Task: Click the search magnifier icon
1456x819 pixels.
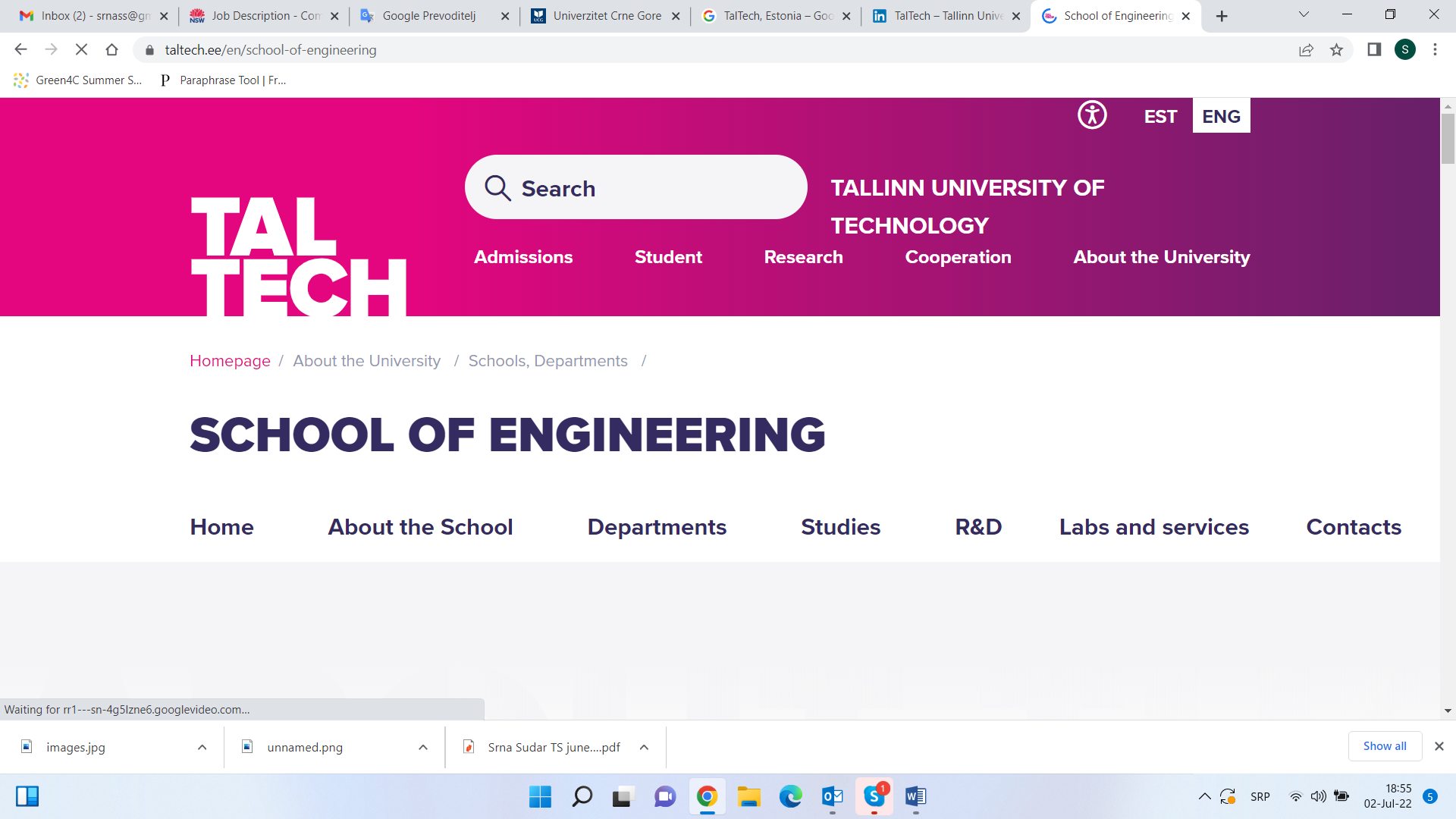Action: point(497,187)
